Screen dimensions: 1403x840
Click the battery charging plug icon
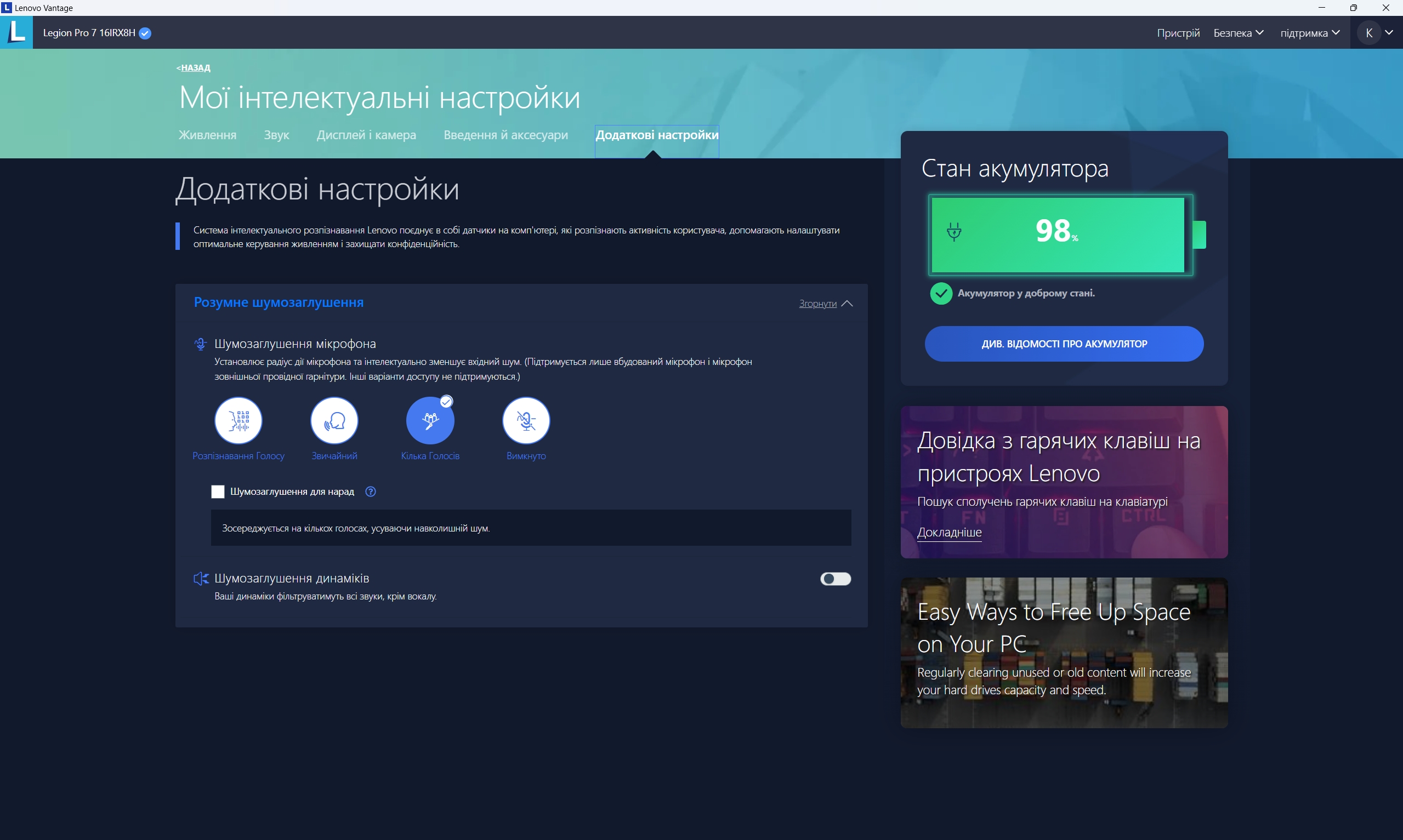coord(954,231)
